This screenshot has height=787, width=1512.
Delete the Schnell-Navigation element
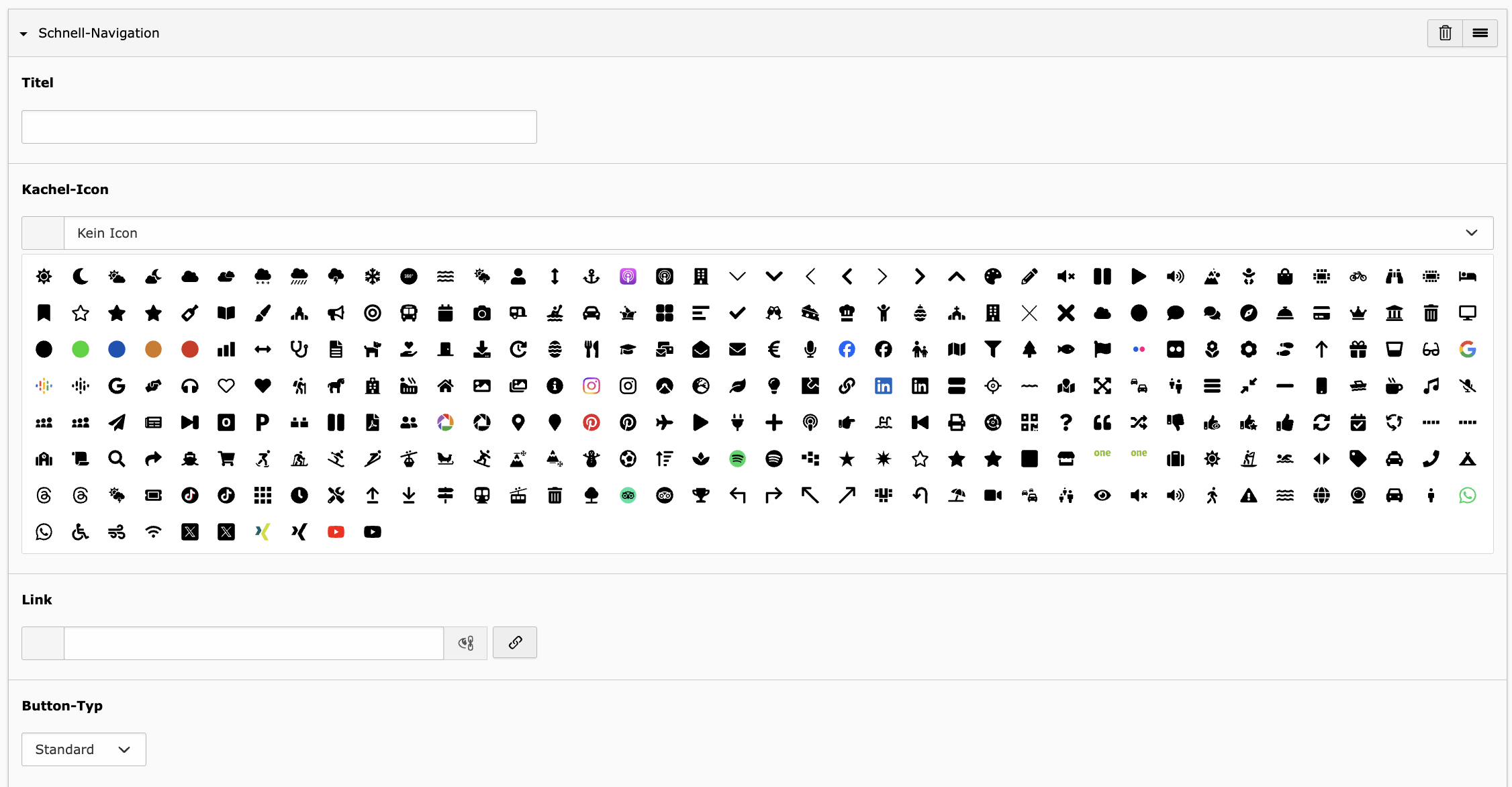pyautogui.click(x=1445, y=33)
